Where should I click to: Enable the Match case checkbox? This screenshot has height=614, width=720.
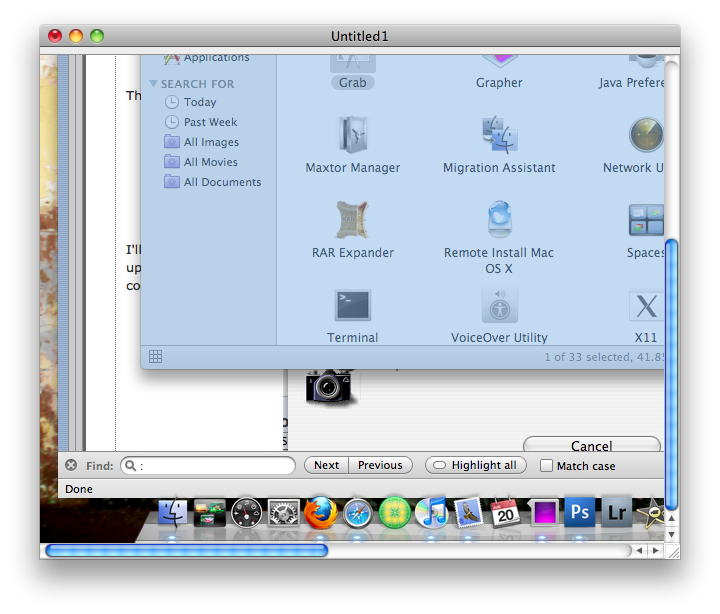[x=546, y=466]
